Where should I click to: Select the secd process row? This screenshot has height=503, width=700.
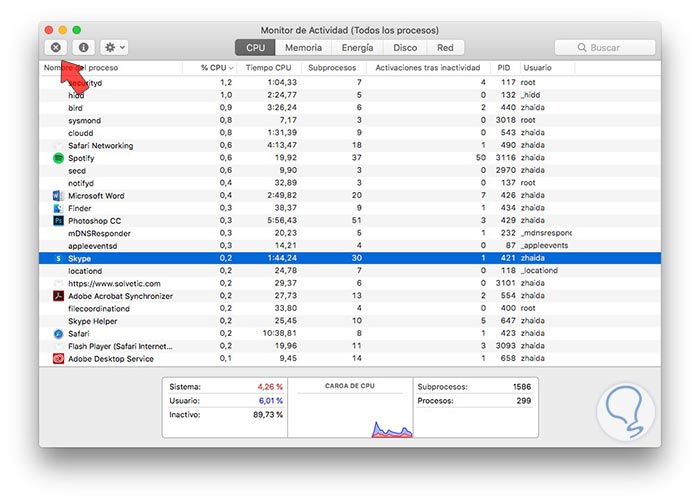coord(350,170)
